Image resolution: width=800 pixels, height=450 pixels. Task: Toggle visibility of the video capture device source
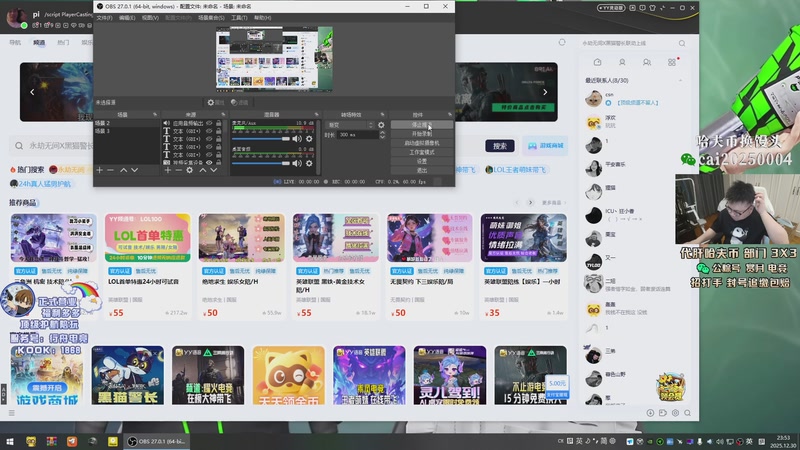click(x=209, y=163)
